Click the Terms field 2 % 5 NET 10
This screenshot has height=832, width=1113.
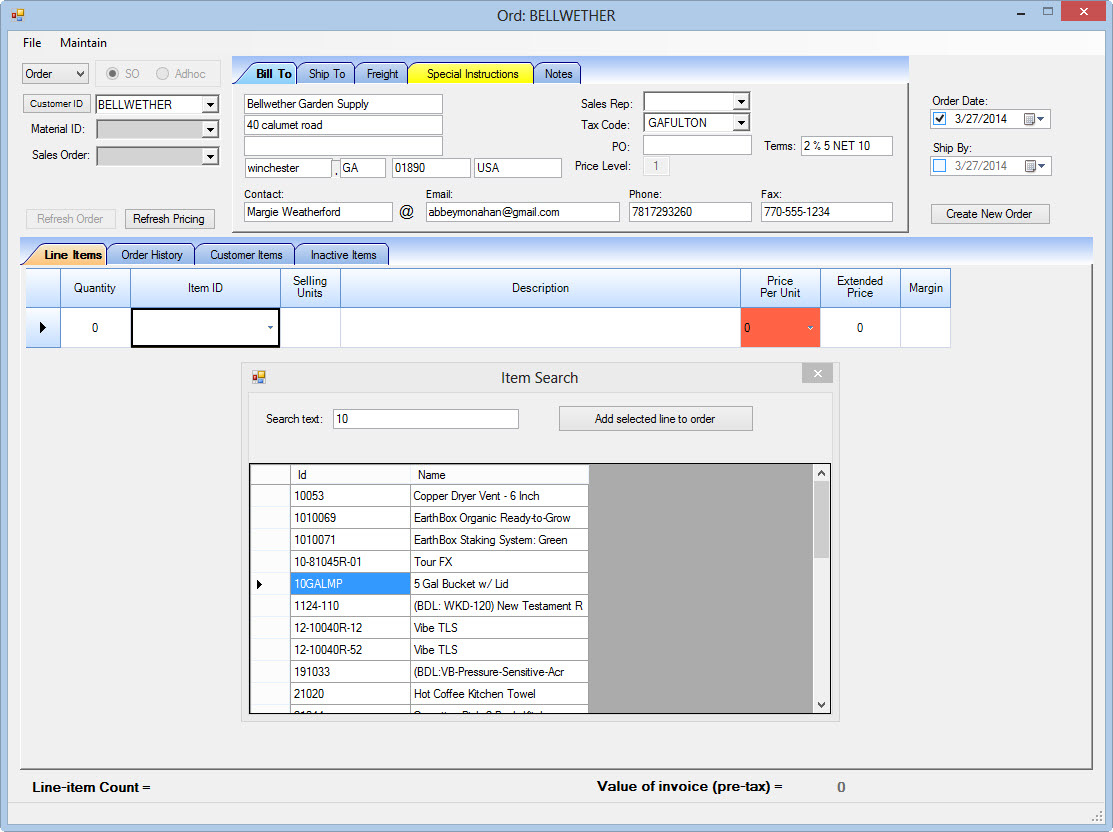pyautogui.click(x=846, y=146)
